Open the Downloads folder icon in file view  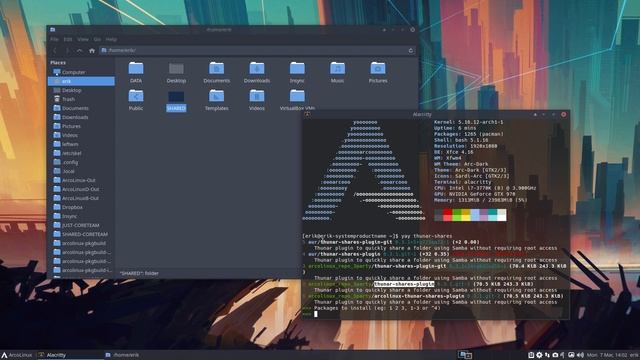pyautogui.click(x=257, y=72)
